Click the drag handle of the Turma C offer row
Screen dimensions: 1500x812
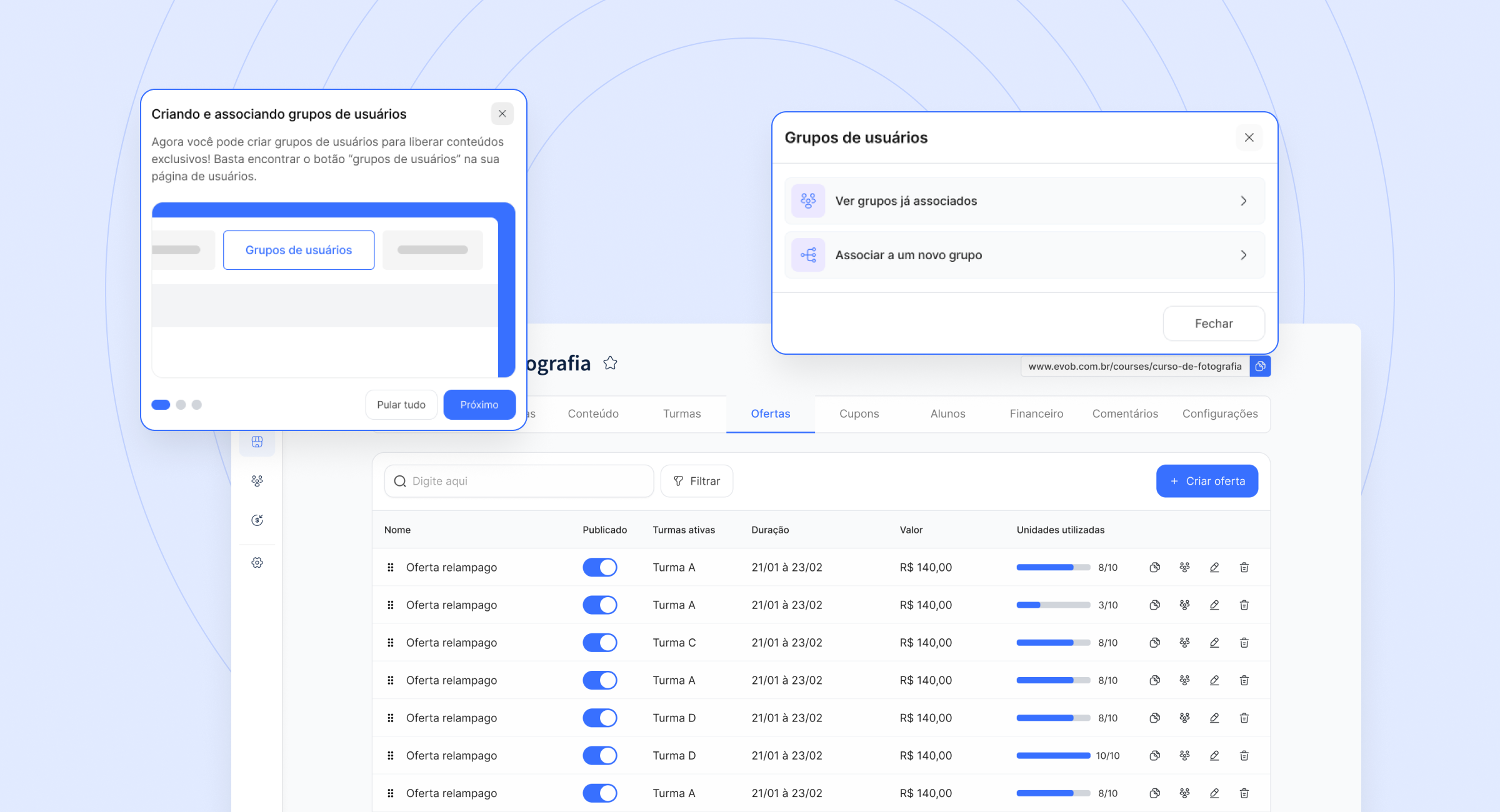[390, 642]
